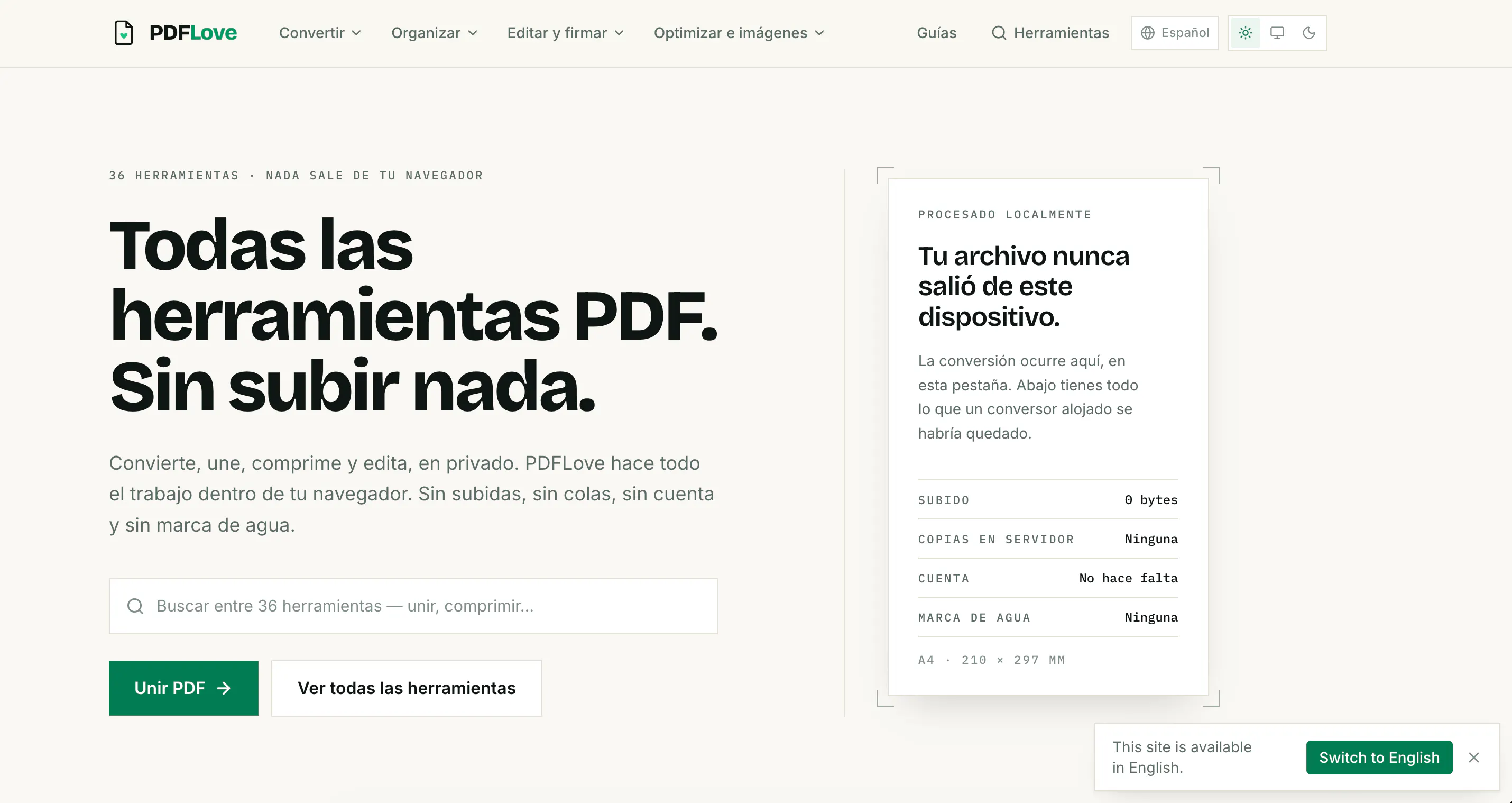Open the Español language selector
The image size is (1512, 803).
point(1175,33)
